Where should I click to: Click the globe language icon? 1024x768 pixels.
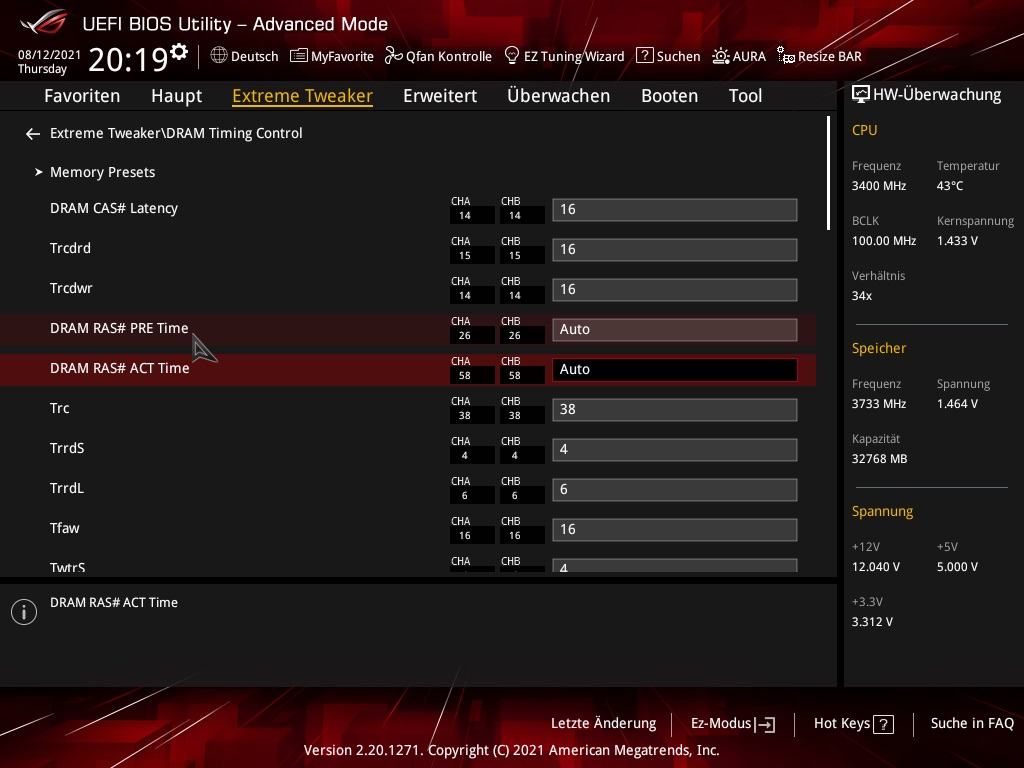click(x=219, y=56)
